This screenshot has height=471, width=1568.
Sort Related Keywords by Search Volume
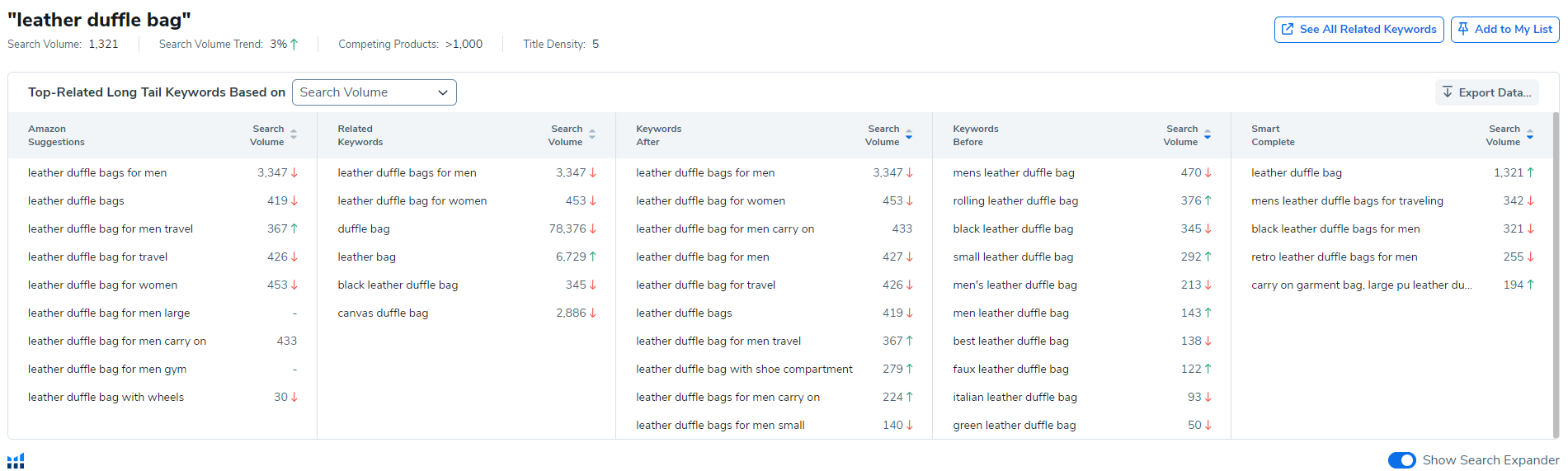pyautogui.click(x=592, y=135)
